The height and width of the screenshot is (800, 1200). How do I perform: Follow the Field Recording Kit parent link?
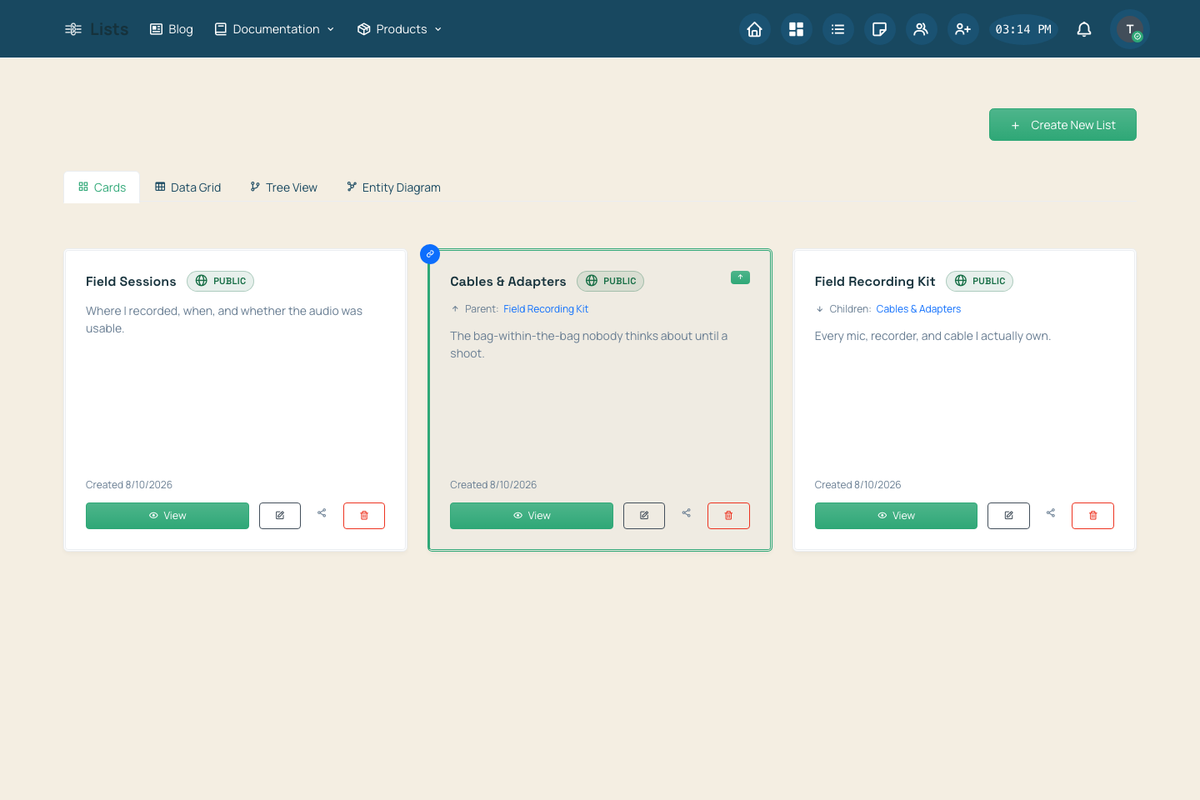546,309
